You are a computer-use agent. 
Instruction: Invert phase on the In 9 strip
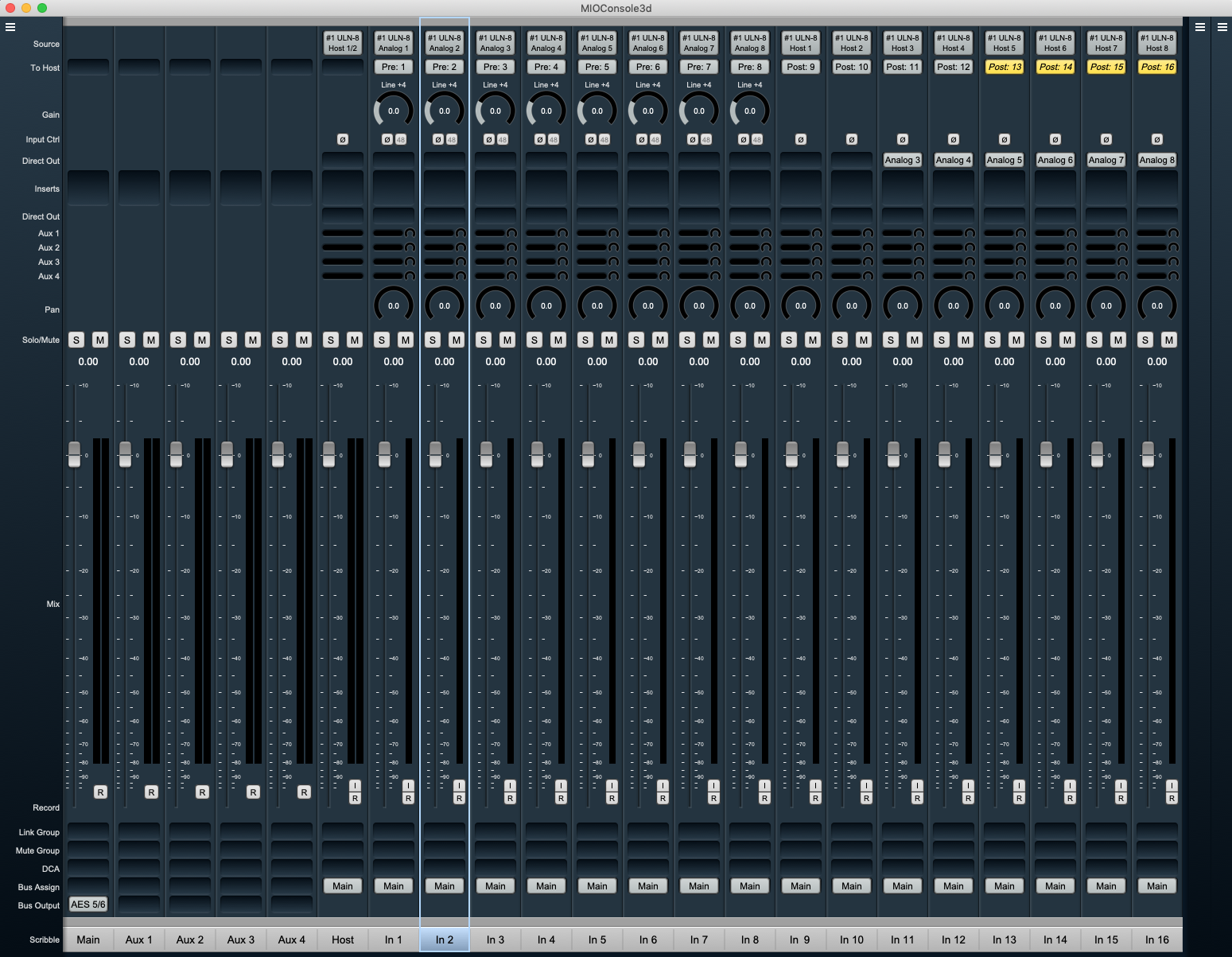pyautogui.click(x=801, y=139)
